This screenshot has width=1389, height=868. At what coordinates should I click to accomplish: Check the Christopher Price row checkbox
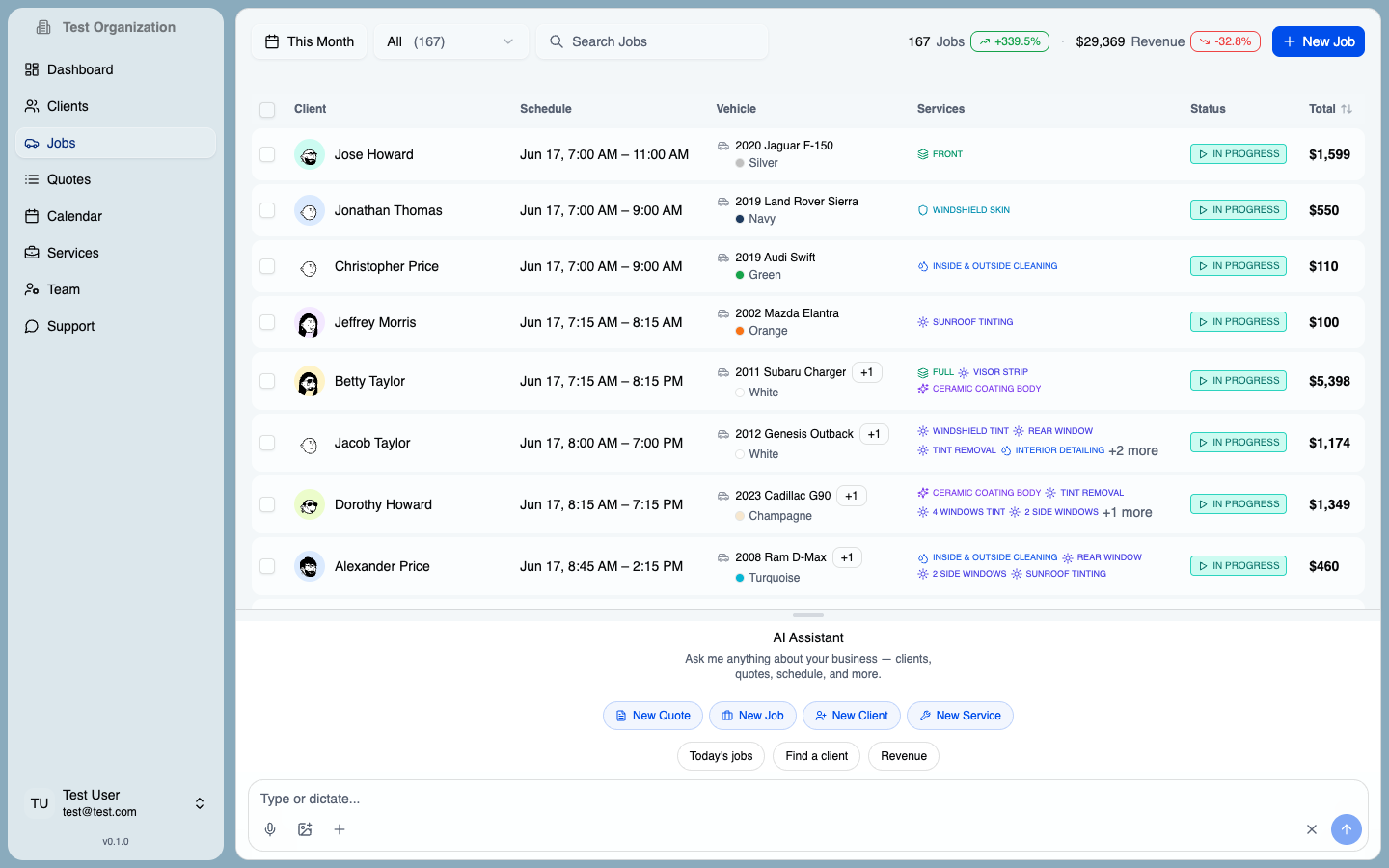267,266
